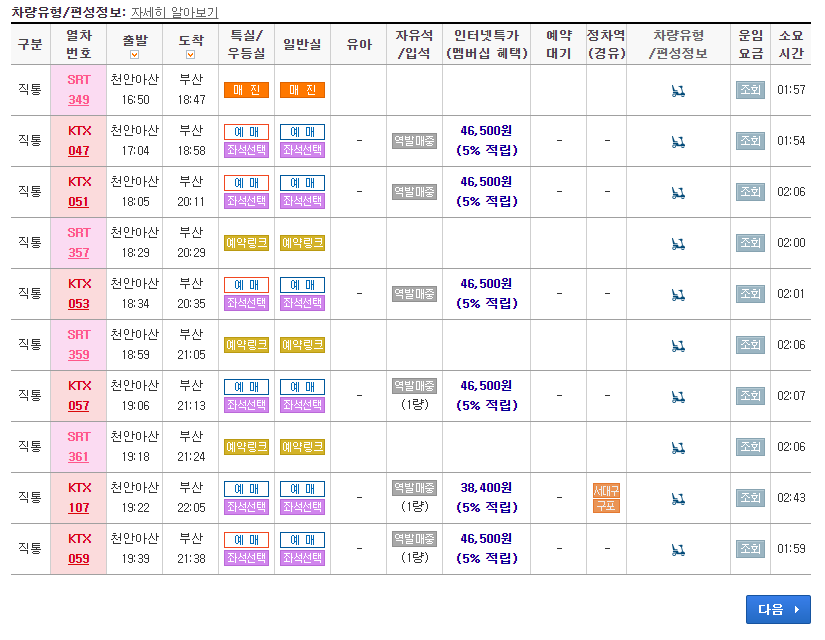The width and height of the screenshot is (825, 640).
Task: Choose standard seat on KTX 057
Action: point(302,405)
